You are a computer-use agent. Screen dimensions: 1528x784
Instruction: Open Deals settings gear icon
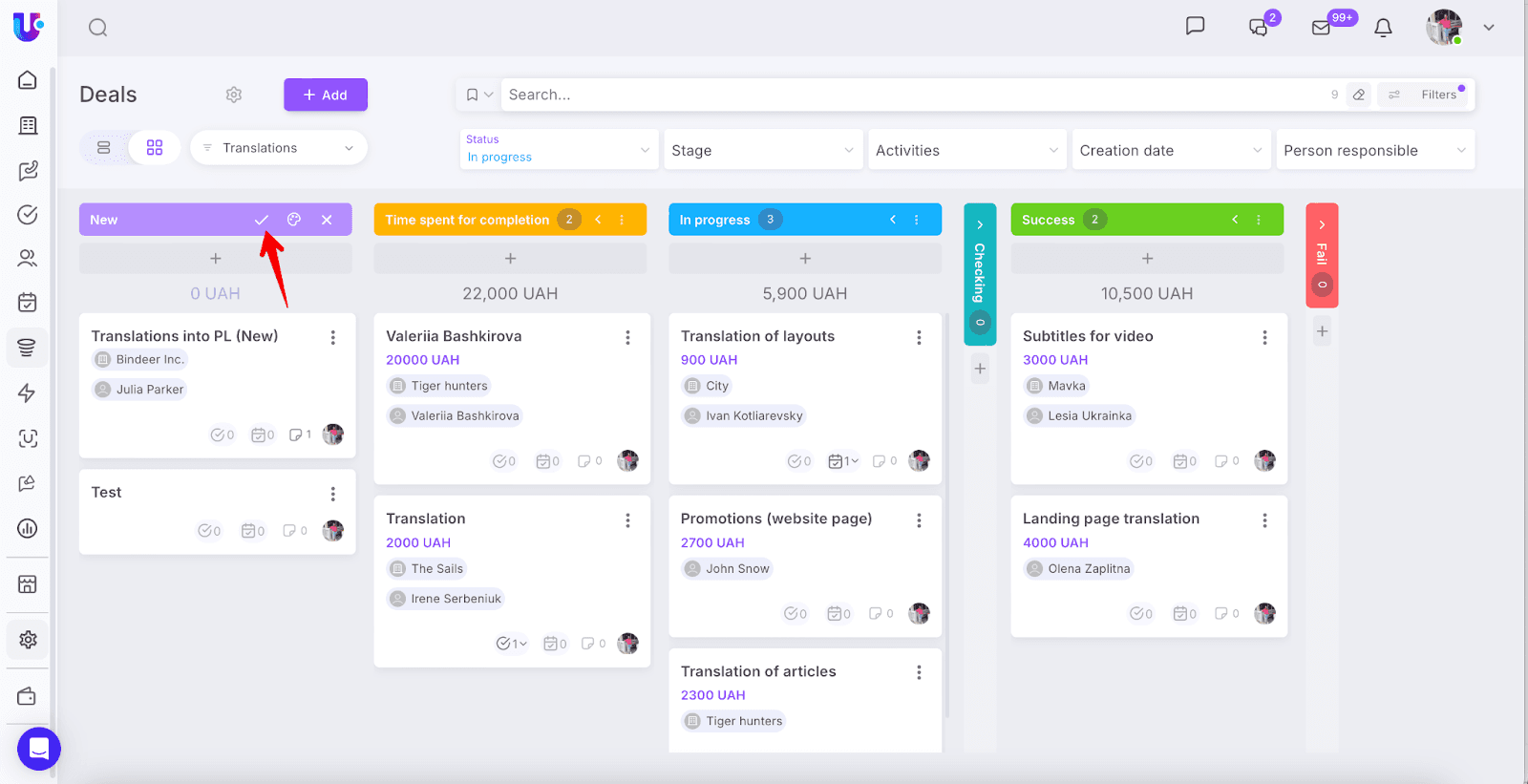tap(234, 95)
